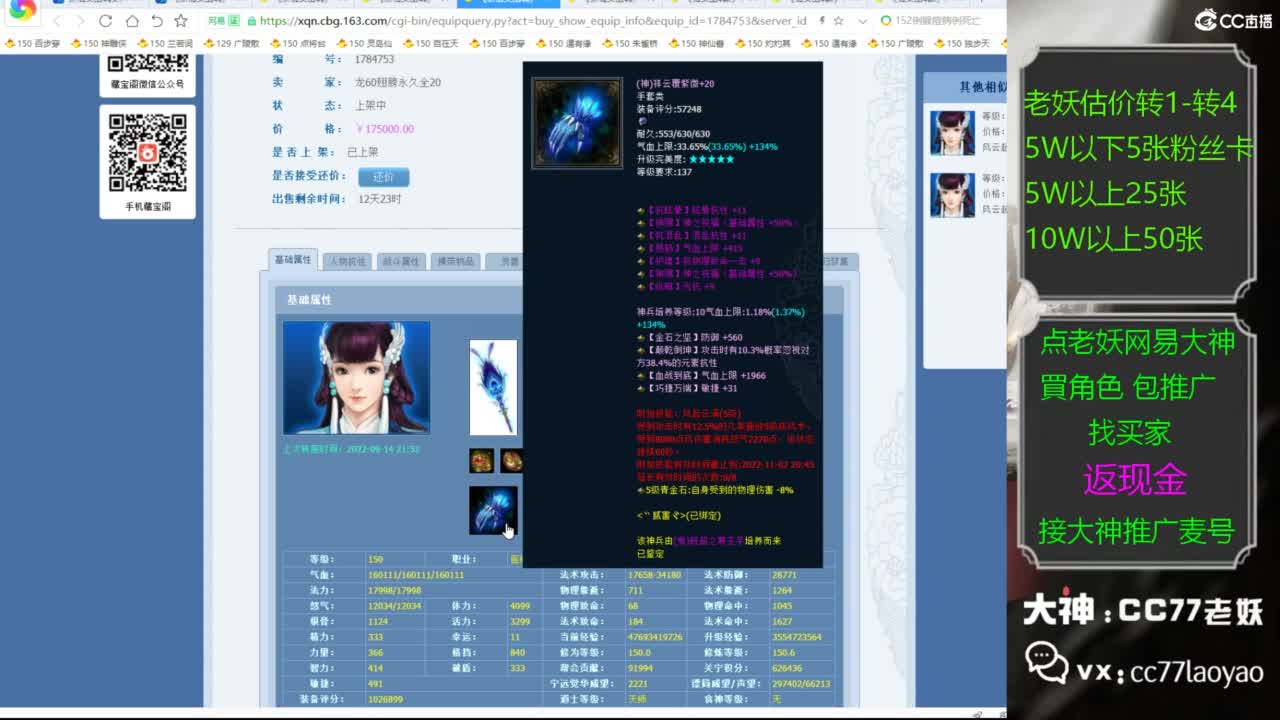Click the browser back arrow
This screenshot has width=1280, height=720.
click(57, 21)
